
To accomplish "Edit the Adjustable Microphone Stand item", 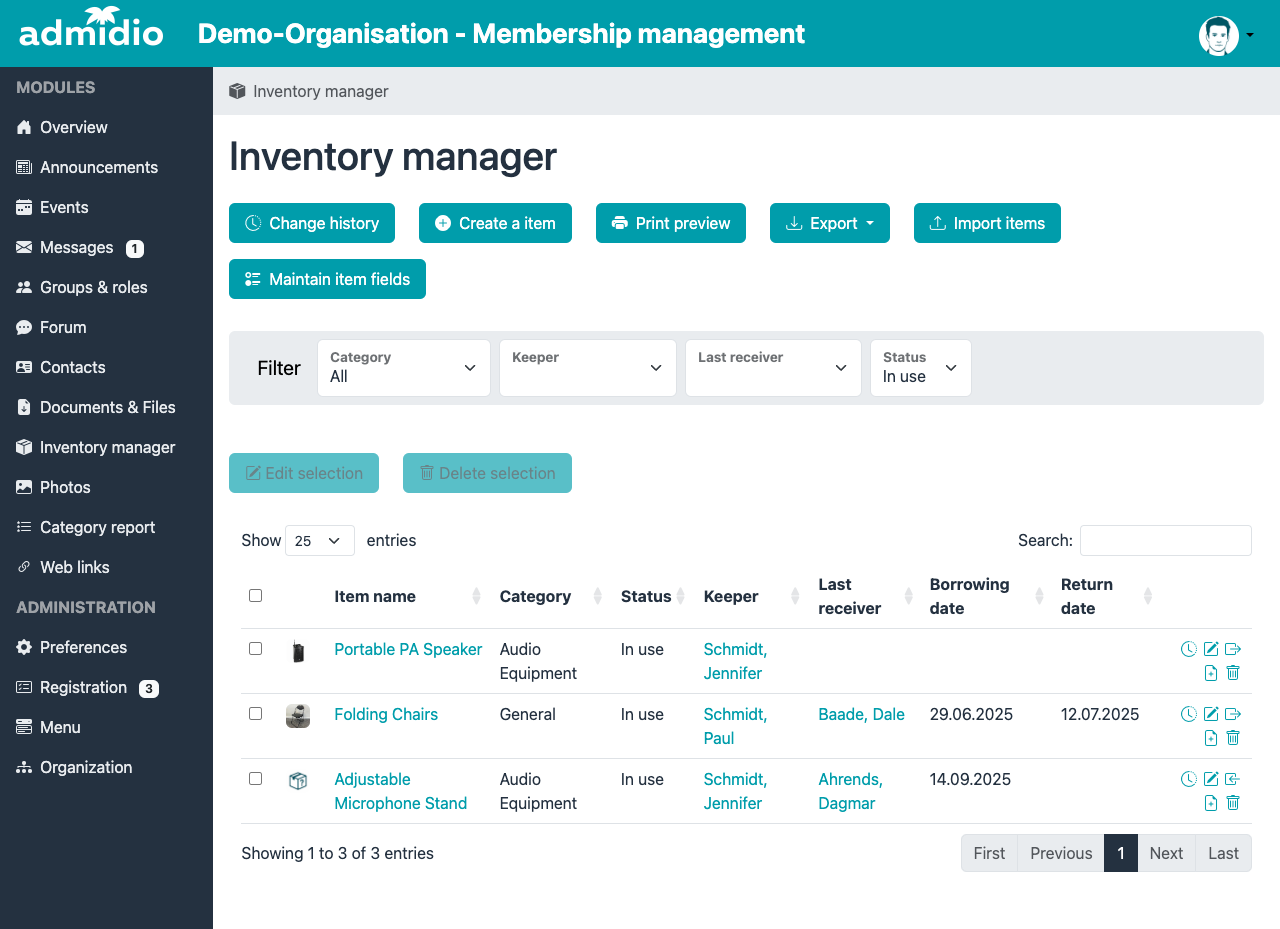I will click(1211, 779).
